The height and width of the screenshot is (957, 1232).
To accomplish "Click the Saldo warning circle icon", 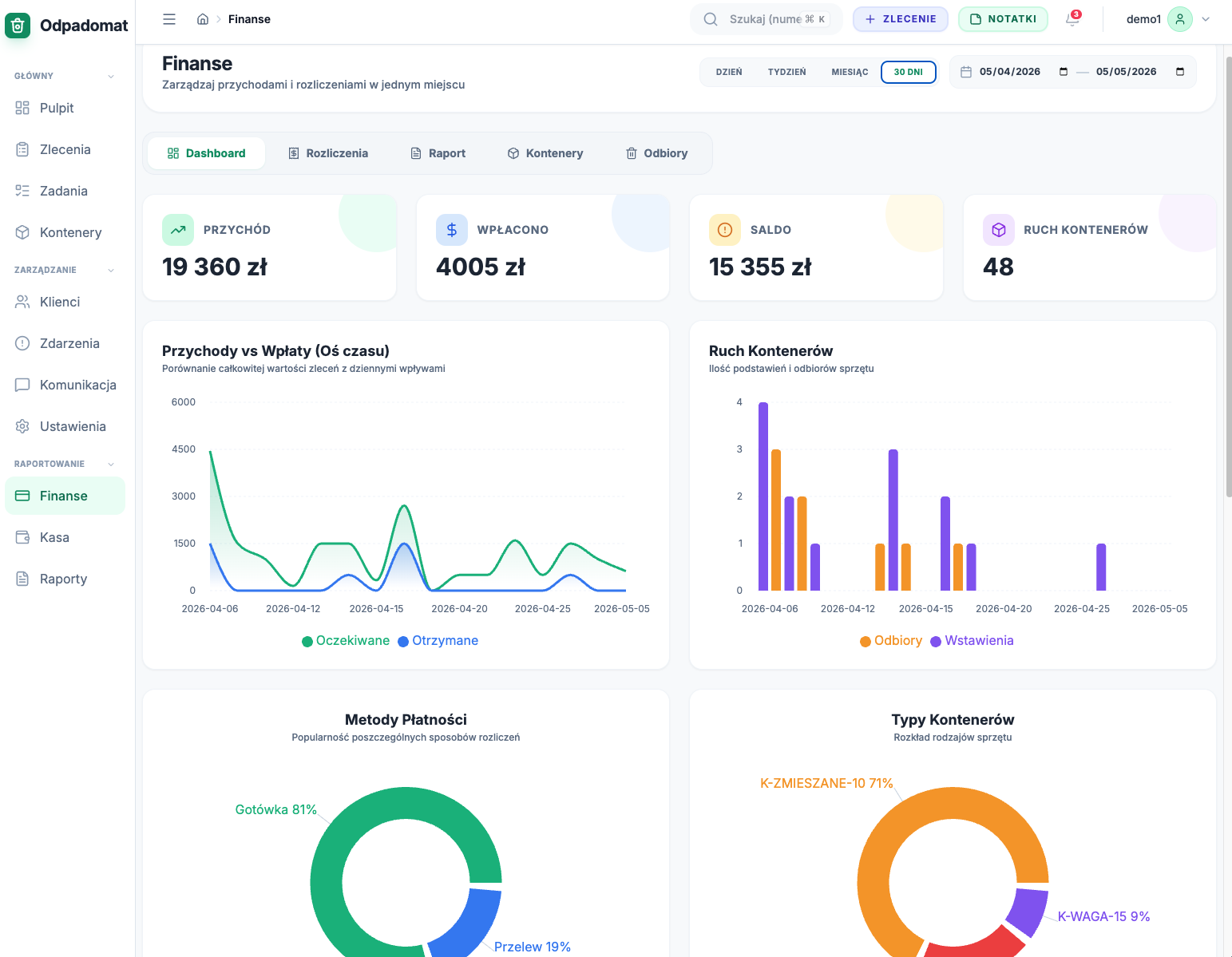I will click(x=725, y=230).
